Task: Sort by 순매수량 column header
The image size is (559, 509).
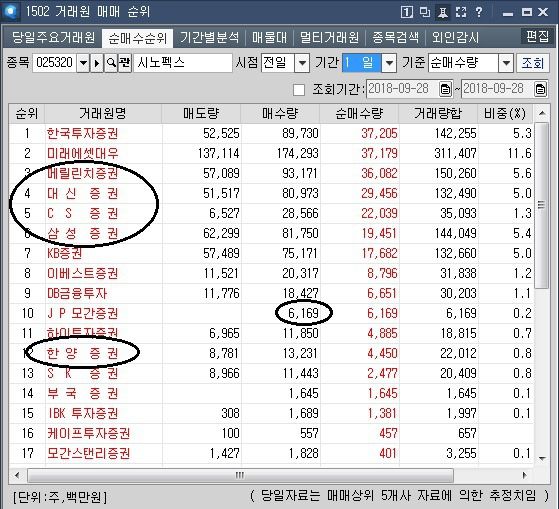Action: point(359,114)
